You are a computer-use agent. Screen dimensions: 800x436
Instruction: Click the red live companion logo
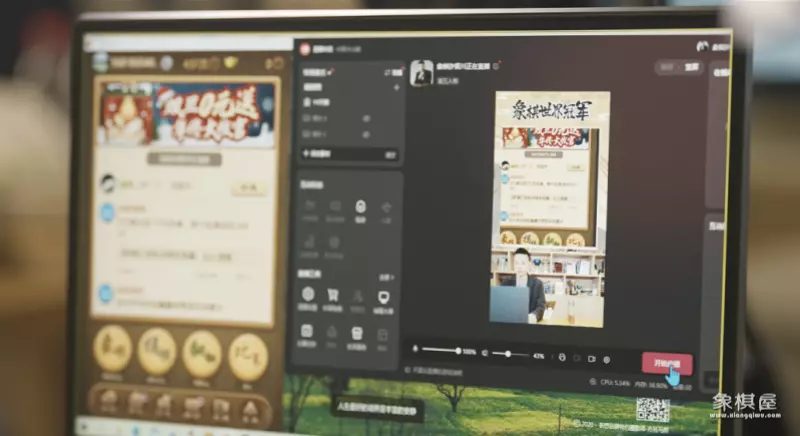[x=305, y=48]
